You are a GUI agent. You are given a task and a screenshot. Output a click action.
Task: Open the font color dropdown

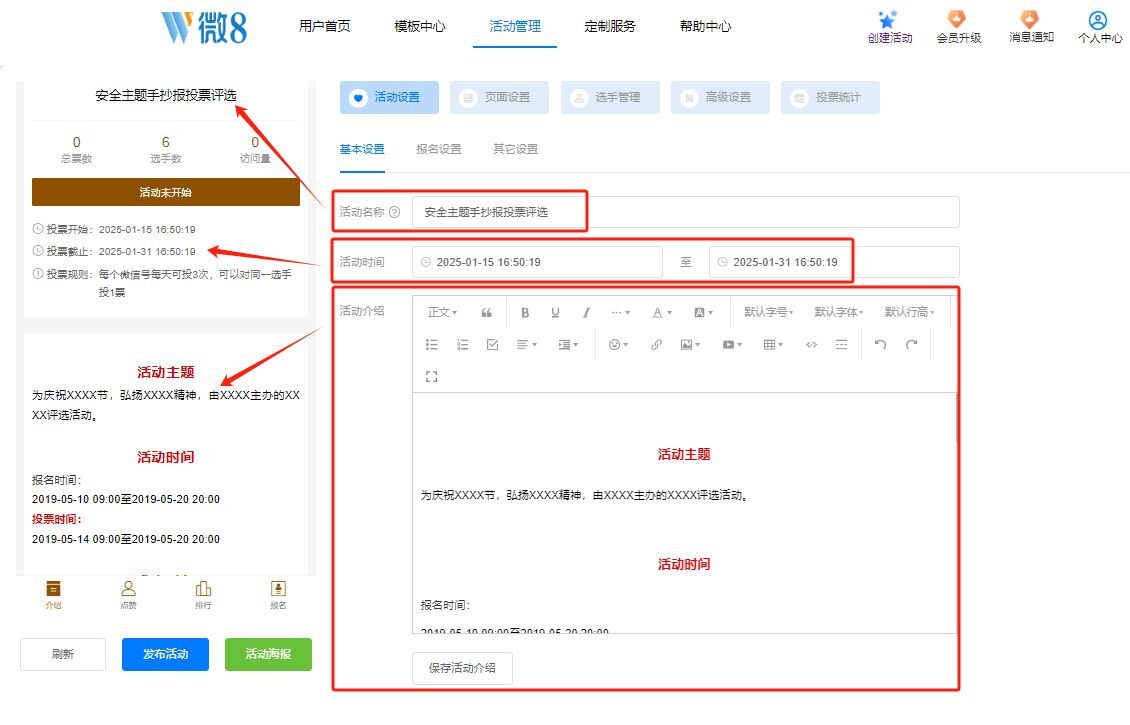[662, 313]
